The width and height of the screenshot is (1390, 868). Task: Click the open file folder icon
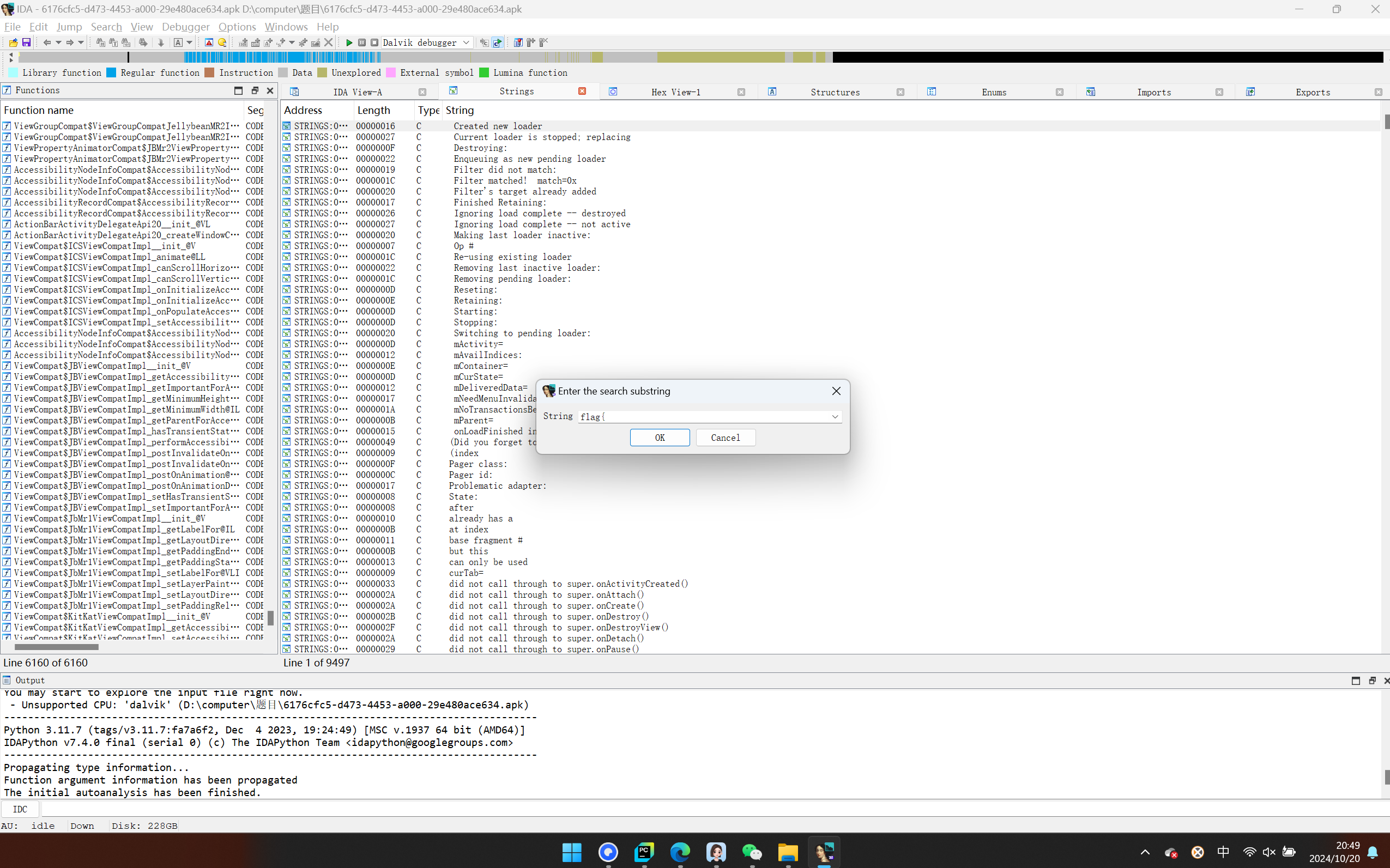click(x=13, y=43)
